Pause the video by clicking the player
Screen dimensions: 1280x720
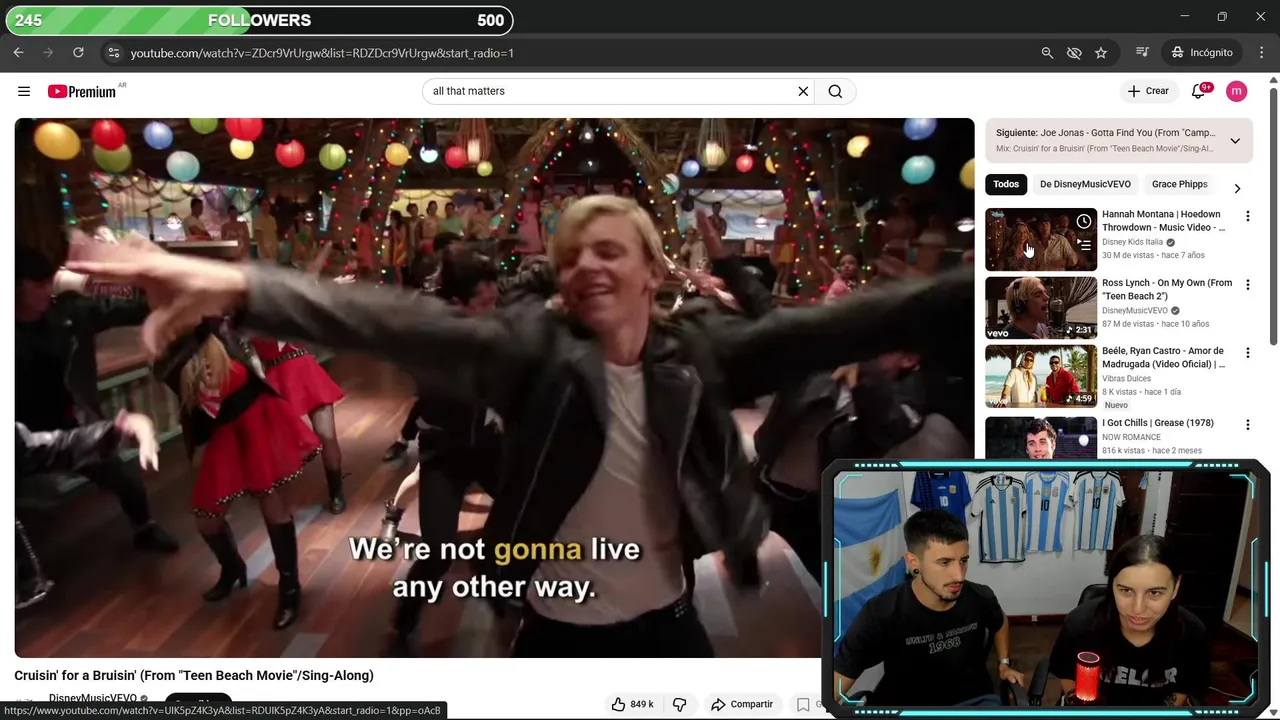click(x=494, y=388)
